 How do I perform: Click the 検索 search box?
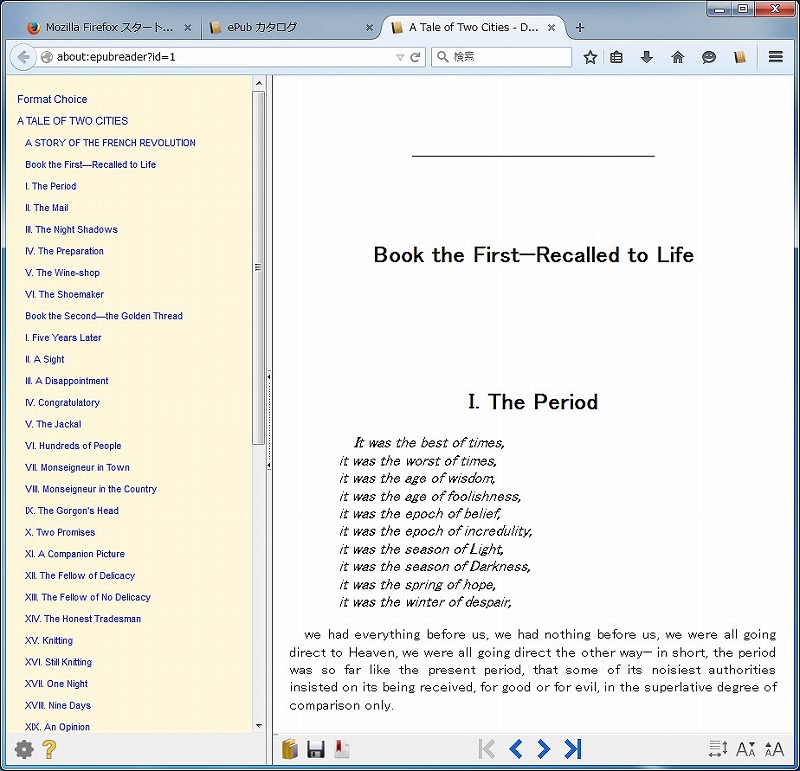click(x=502, y=57)
